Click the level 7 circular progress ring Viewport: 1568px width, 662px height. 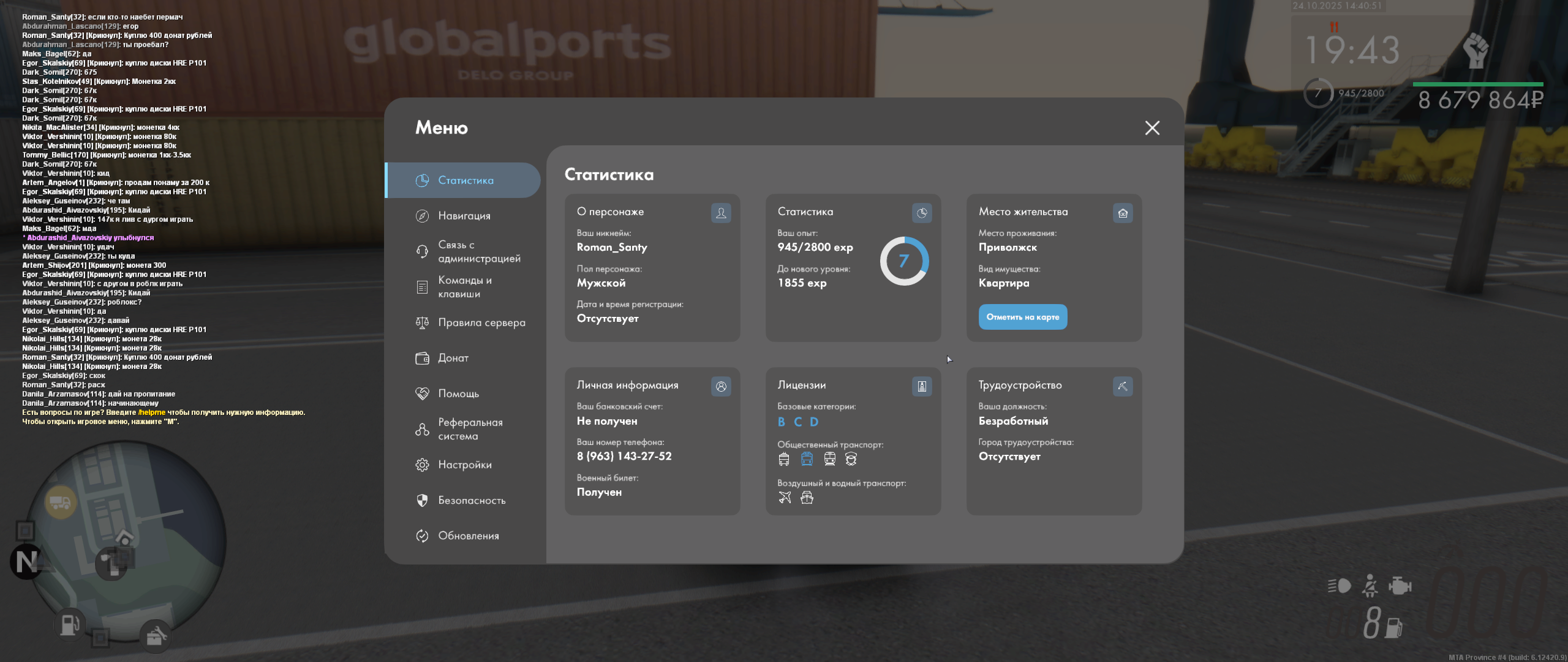coord(904,261)
